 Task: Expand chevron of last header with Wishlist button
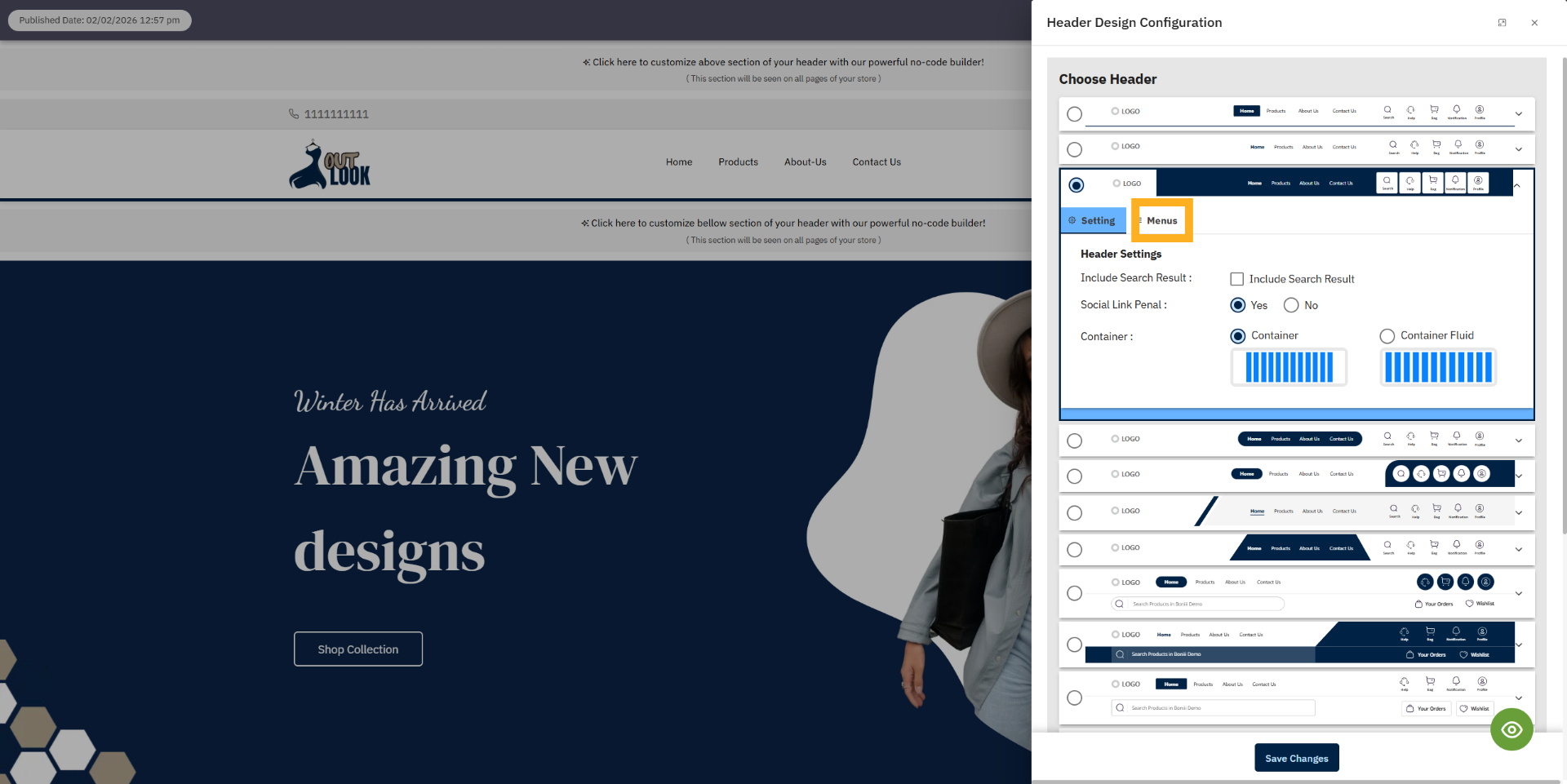pos(1519,698)
